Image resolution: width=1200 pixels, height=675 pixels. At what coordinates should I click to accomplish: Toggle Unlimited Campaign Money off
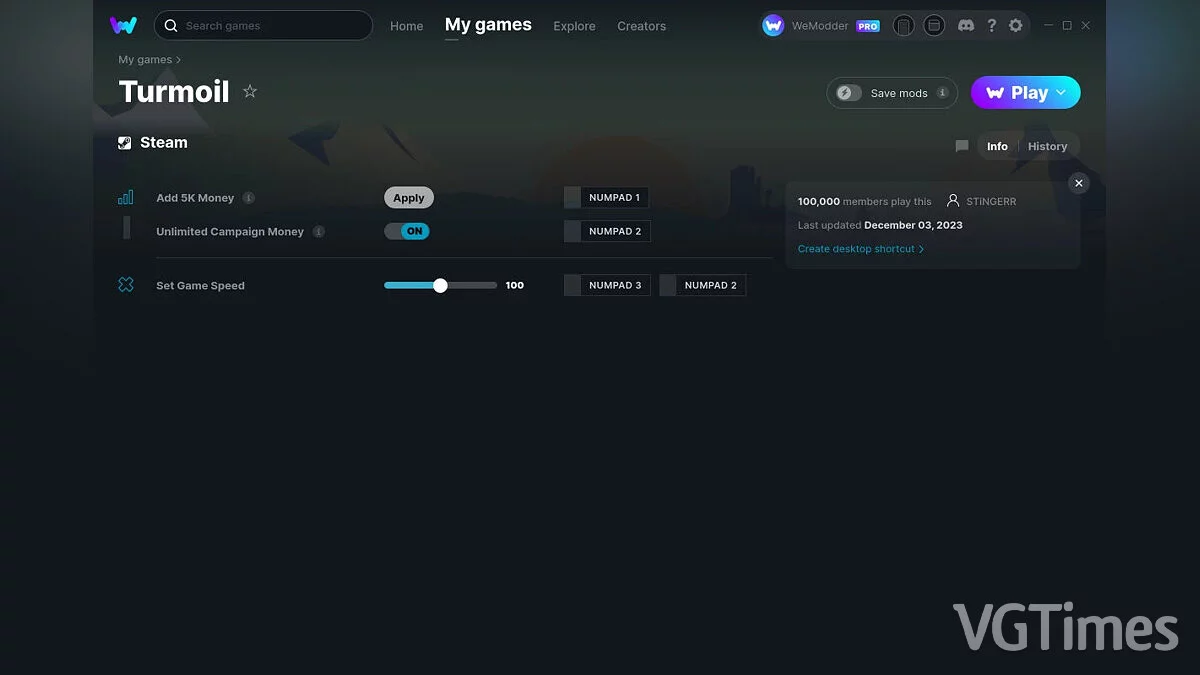coord(407,231)
